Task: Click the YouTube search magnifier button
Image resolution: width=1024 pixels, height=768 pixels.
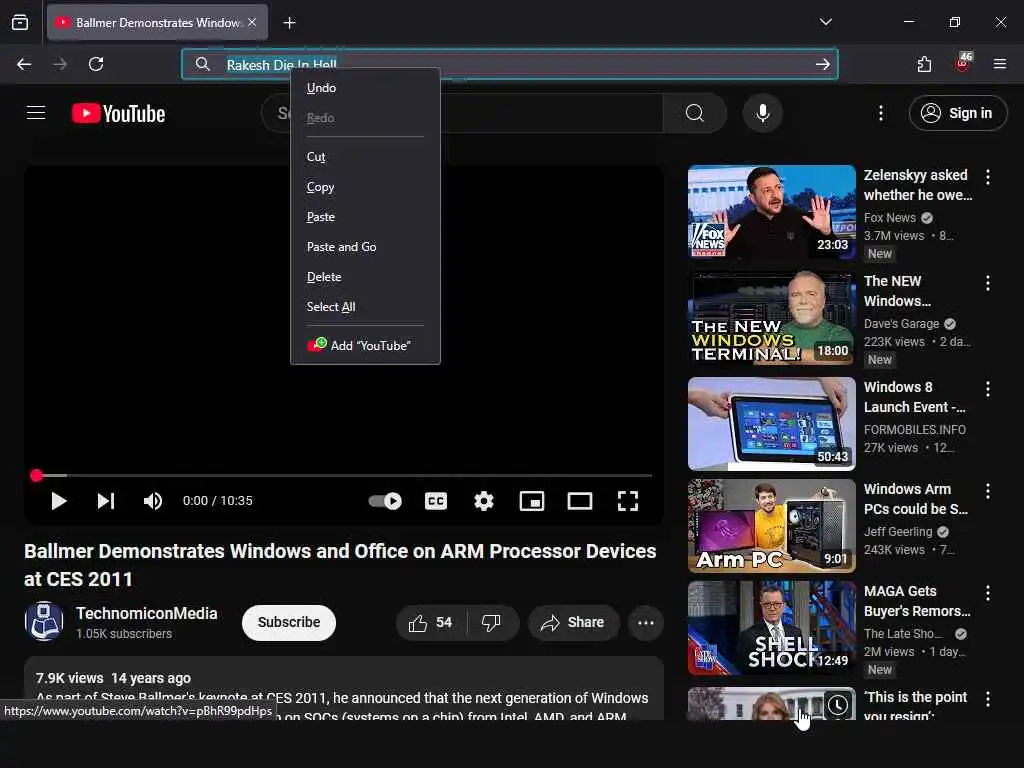Action: [695, 113]
